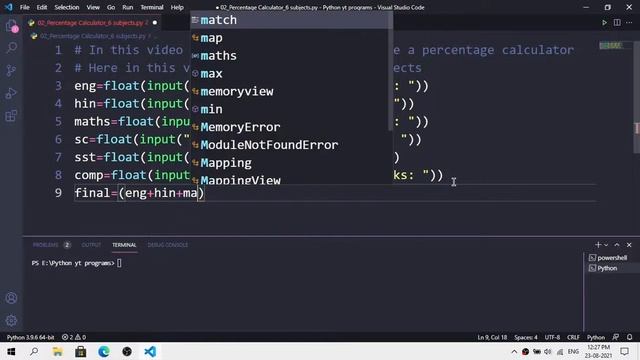
Task: Split the editor to the right
Action: point(617,23)
